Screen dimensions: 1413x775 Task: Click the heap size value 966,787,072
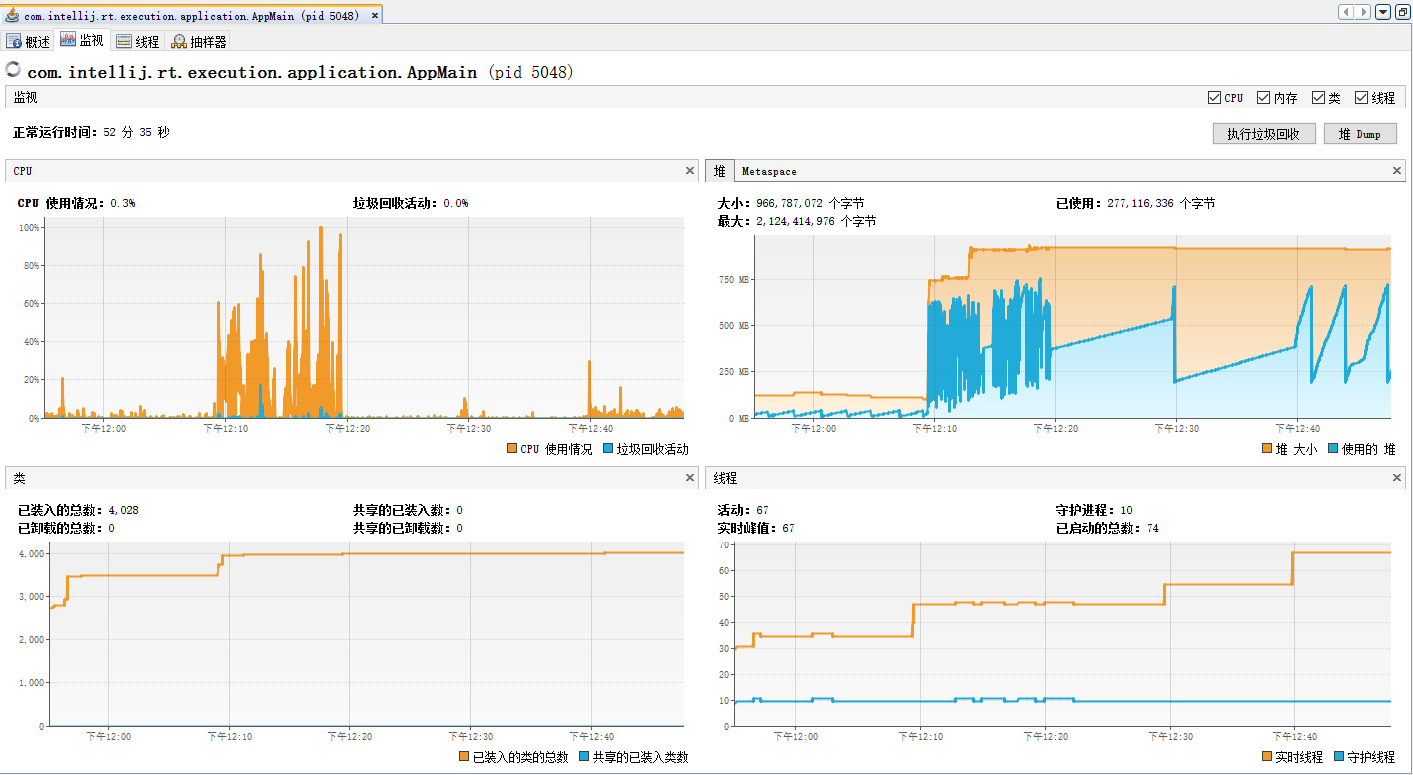point(790,203)
